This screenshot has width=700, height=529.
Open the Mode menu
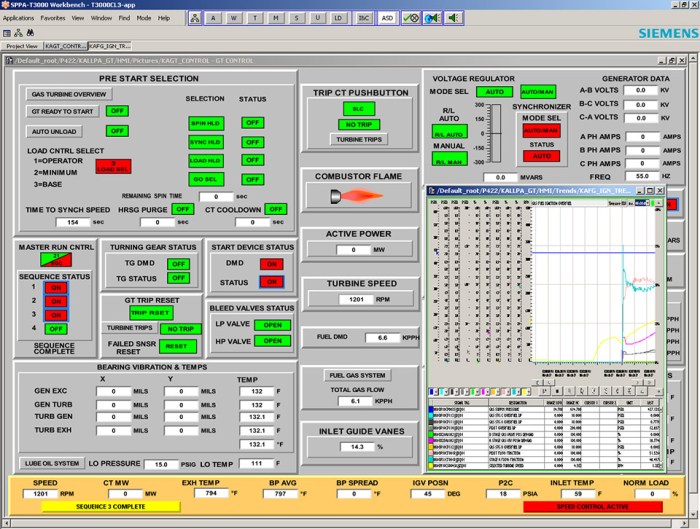144,18
